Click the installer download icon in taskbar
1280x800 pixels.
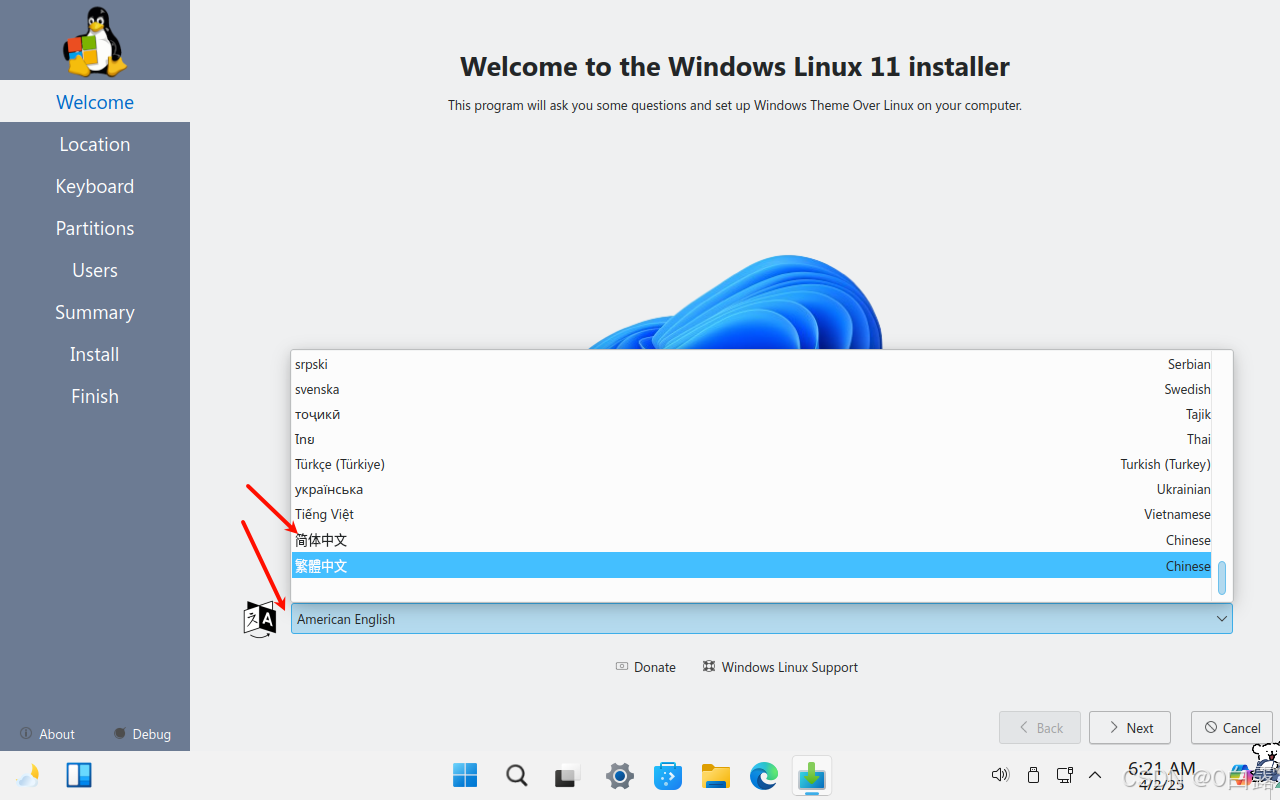point(812,776)
